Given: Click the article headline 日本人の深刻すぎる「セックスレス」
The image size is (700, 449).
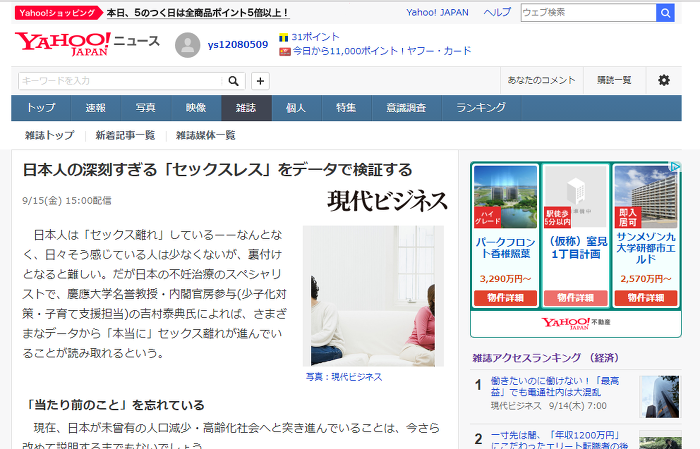Looking at the screenshot, I should click(x=217, y=170).
